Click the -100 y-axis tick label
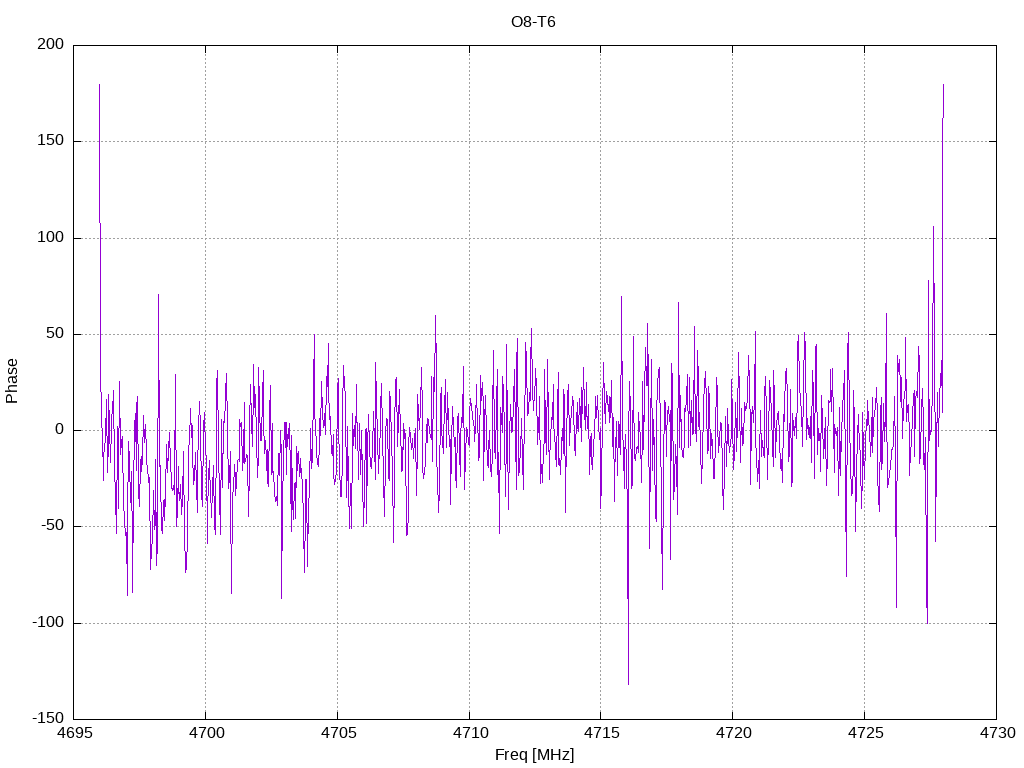1024x768 pixels. (x=48, y=622)
